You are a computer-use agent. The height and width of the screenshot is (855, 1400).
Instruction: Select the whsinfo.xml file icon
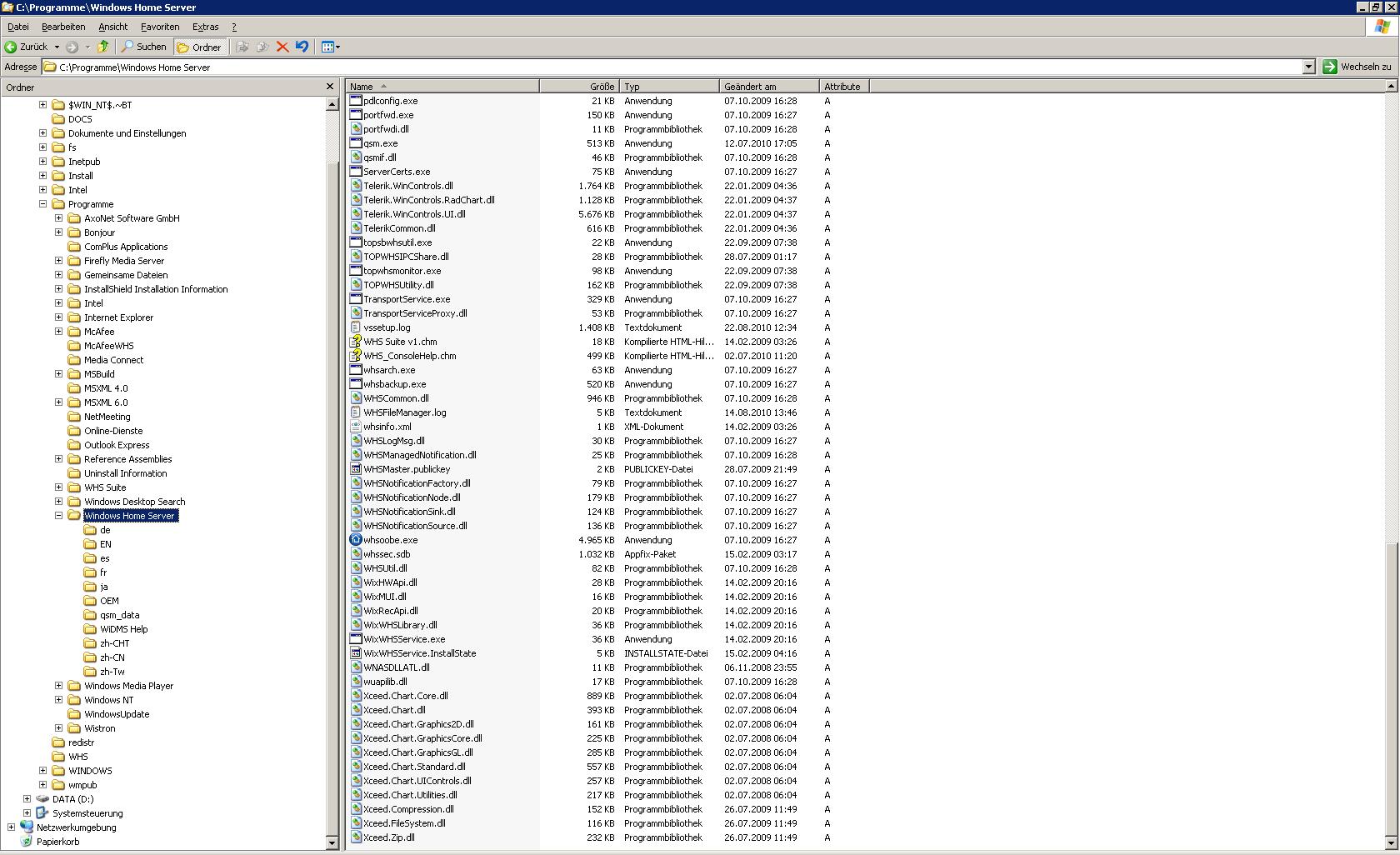(356, 427)
